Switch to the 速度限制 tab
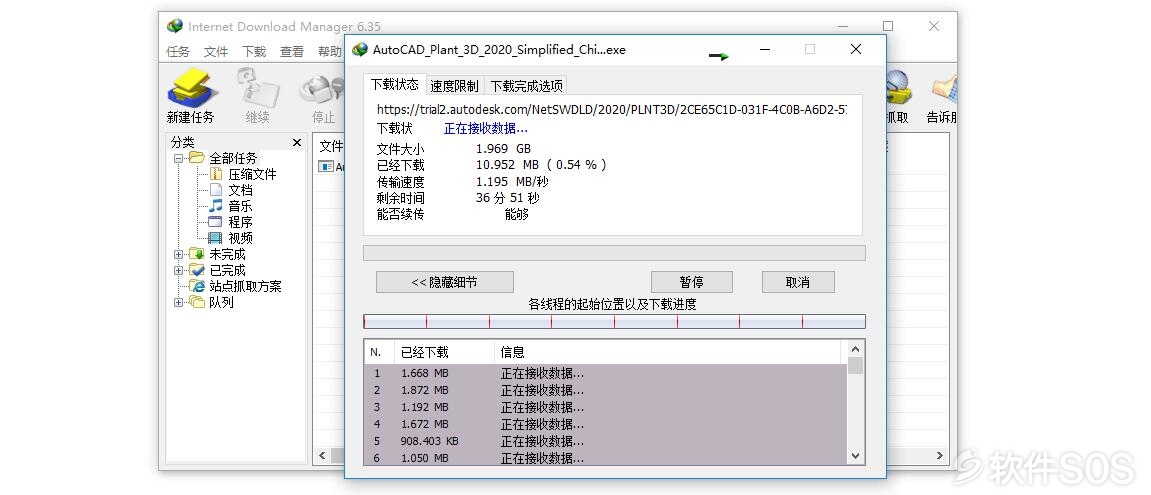Image resolution: width=1151 pixels, height=495 pixels. click(x=454, y=86)
